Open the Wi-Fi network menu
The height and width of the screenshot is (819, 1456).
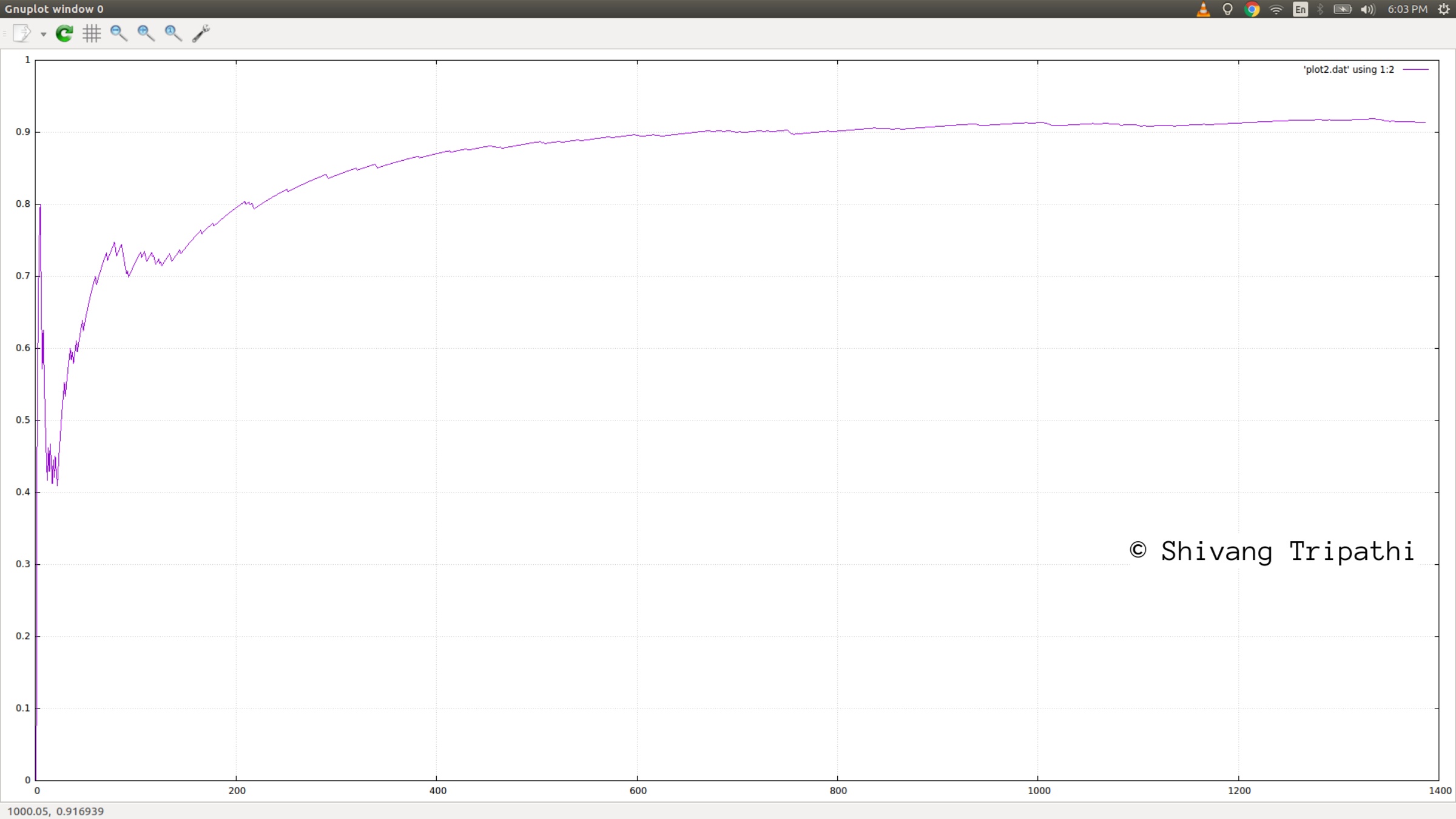pos(1276,9)
